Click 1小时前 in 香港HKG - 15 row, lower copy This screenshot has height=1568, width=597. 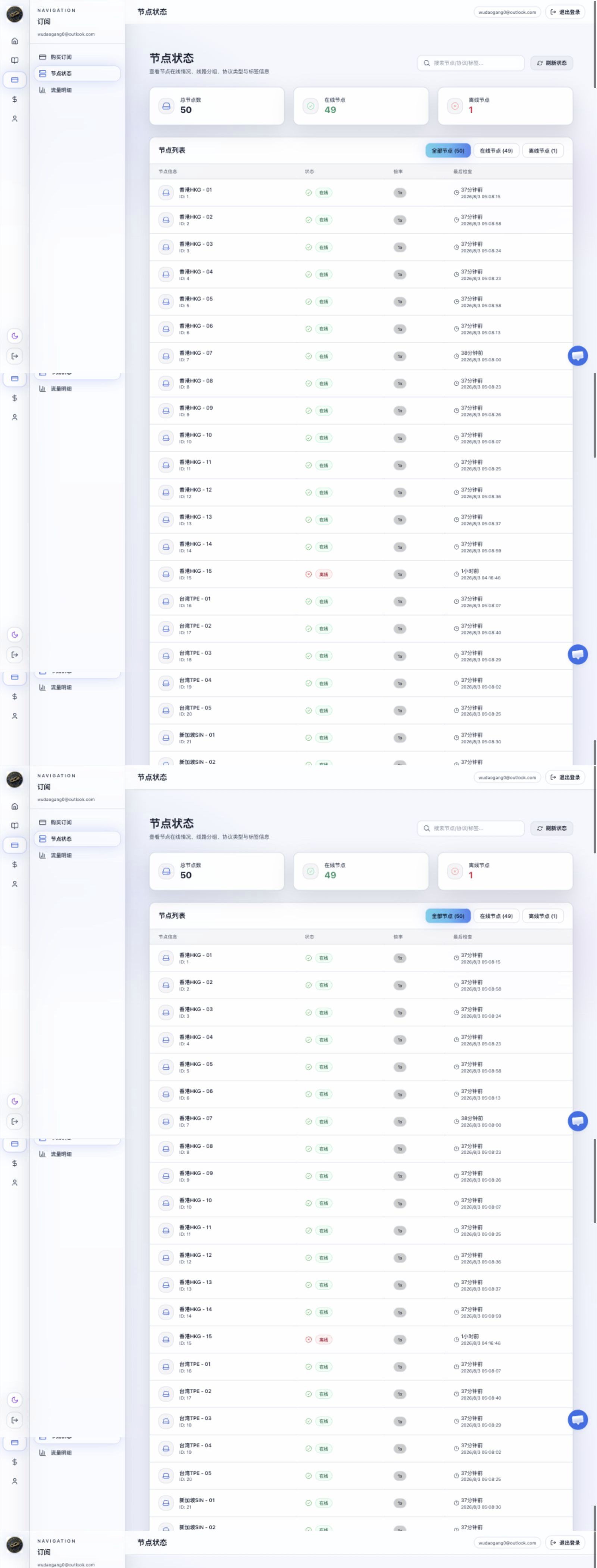point(470,1336)
